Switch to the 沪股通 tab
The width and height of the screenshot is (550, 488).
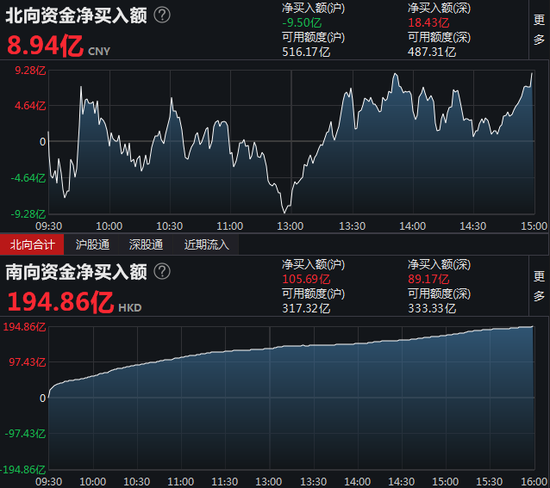(92, 245)
